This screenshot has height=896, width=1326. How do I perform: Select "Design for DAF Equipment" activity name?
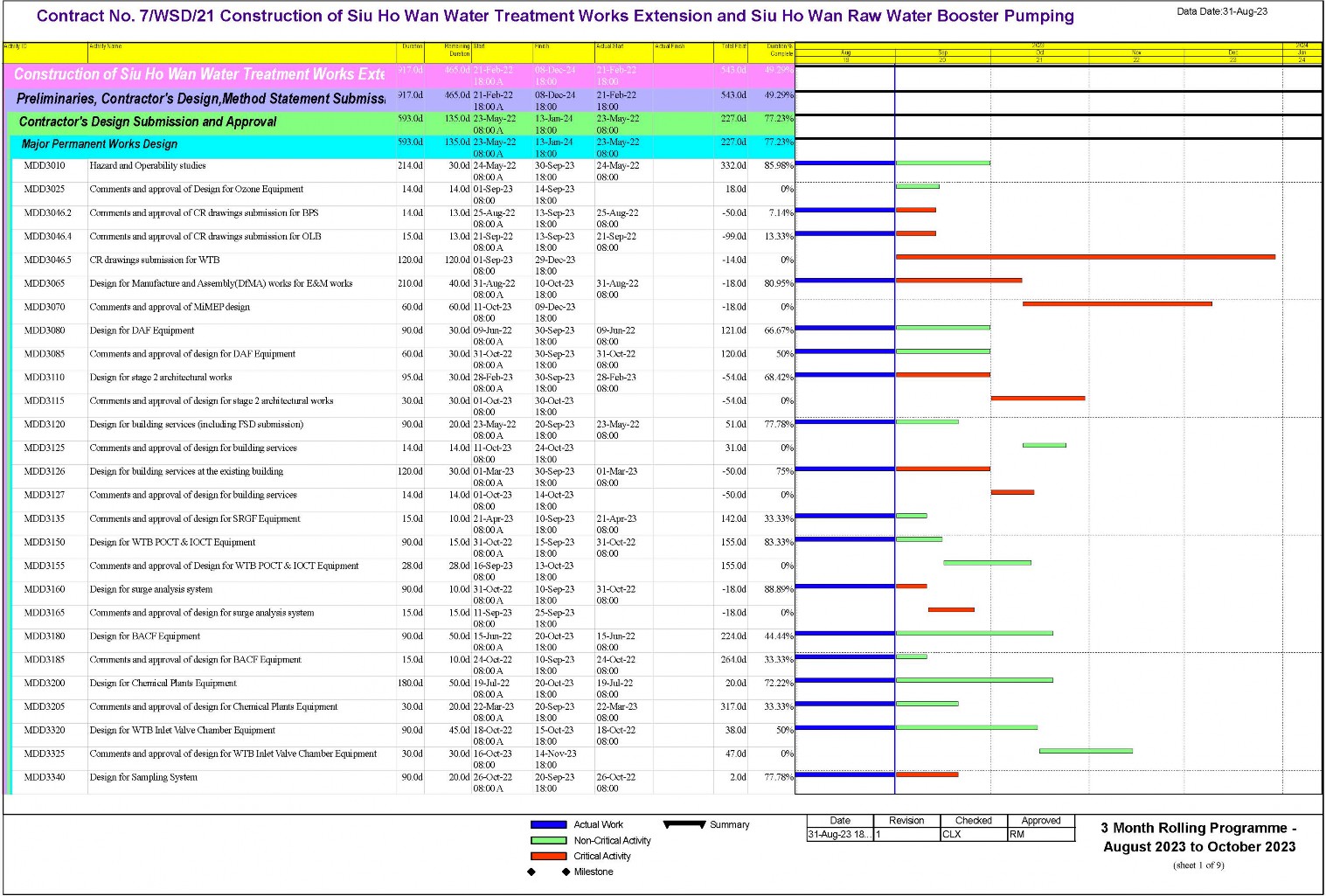pos(142,331)
